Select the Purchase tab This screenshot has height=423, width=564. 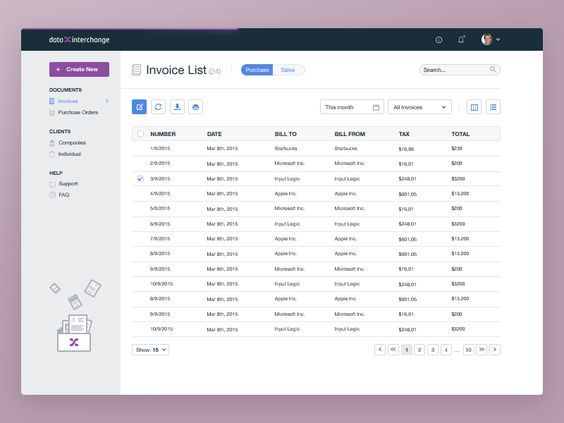[257, 70]
